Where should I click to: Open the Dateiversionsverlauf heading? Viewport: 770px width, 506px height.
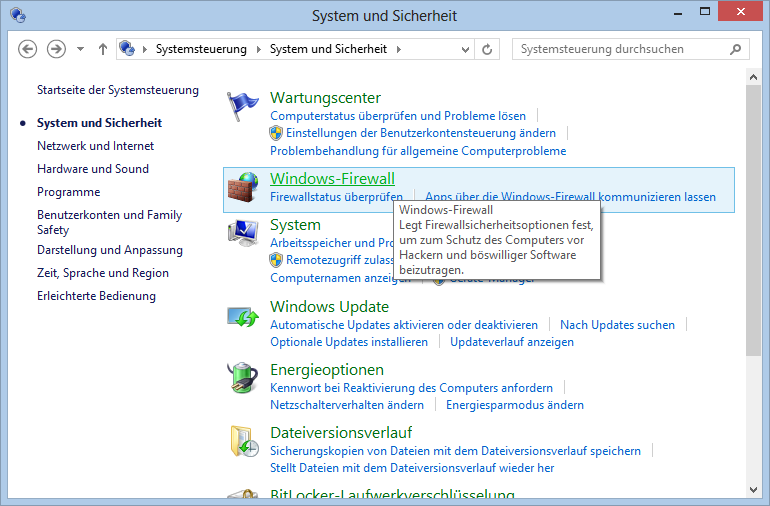[341, 433]
